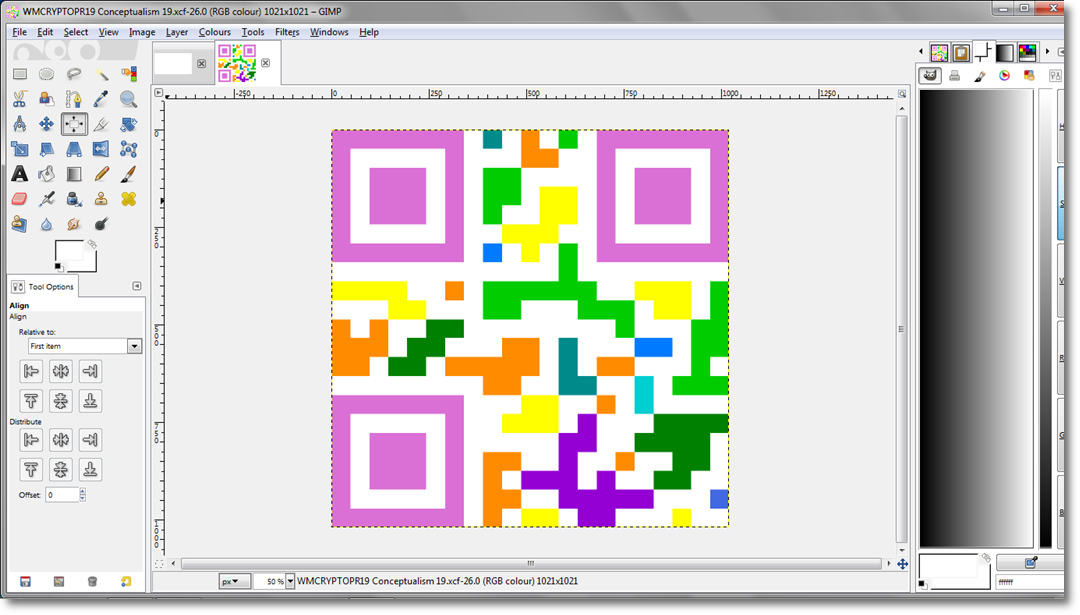Close the blank white image tab
This screenshot has height=615, width=1080.
pyautogui.click(x=201, y=63)
